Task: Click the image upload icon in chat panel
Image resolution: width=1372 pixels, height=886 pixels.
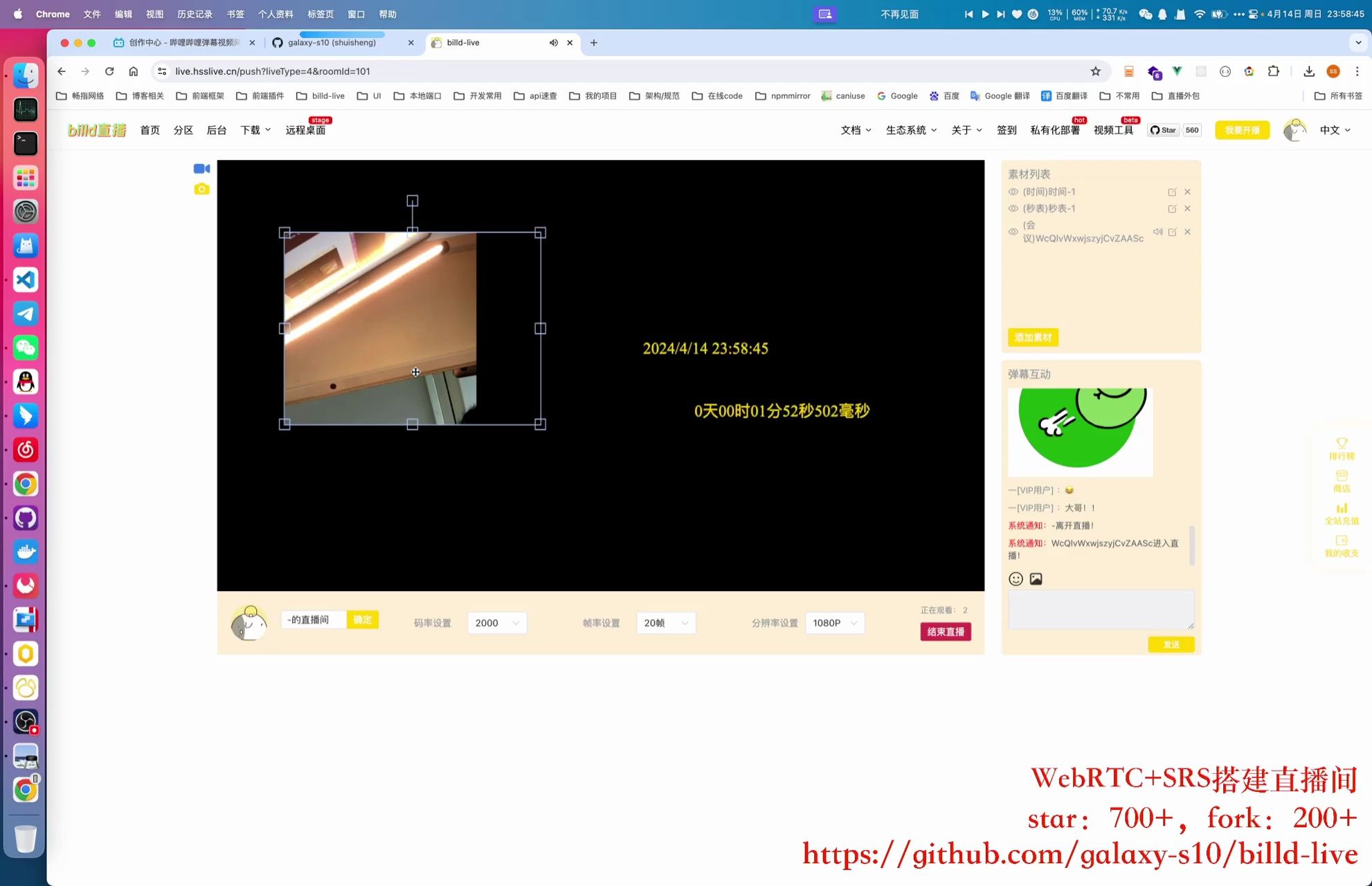Action: [1036, 578]
